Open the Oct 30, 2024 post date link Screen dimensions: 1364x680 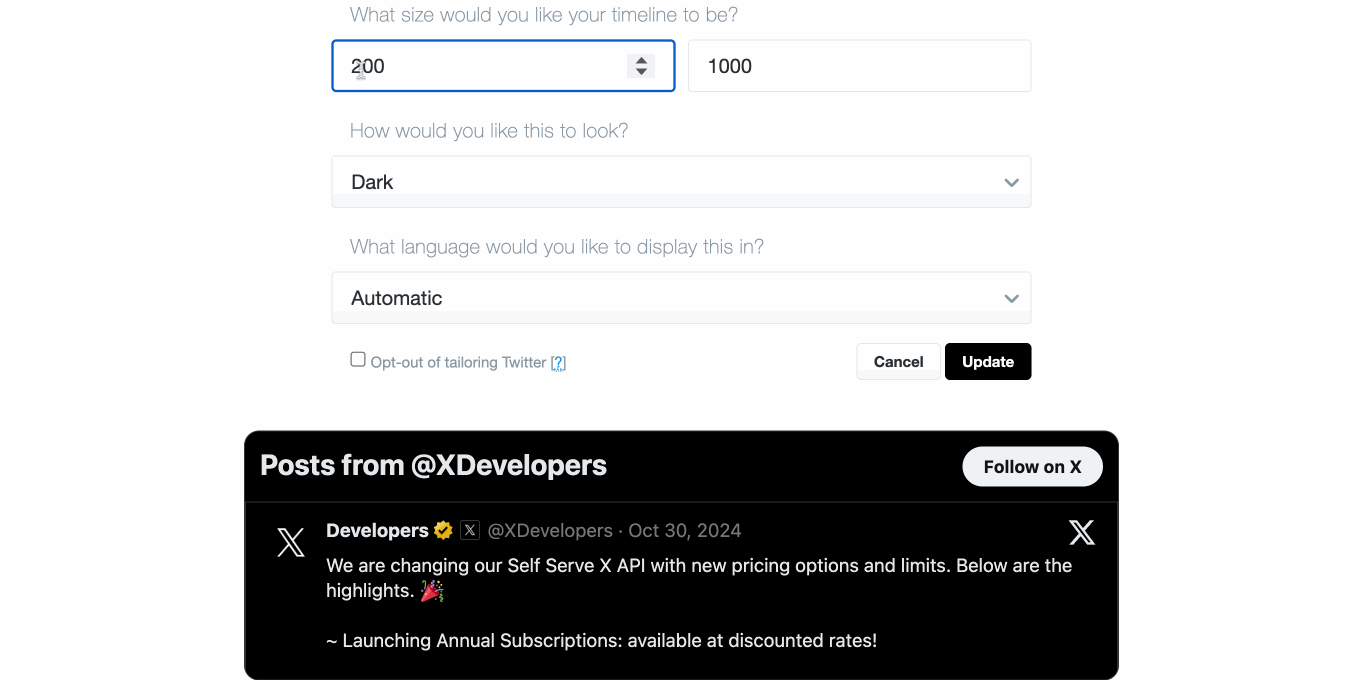pos(685,531)
